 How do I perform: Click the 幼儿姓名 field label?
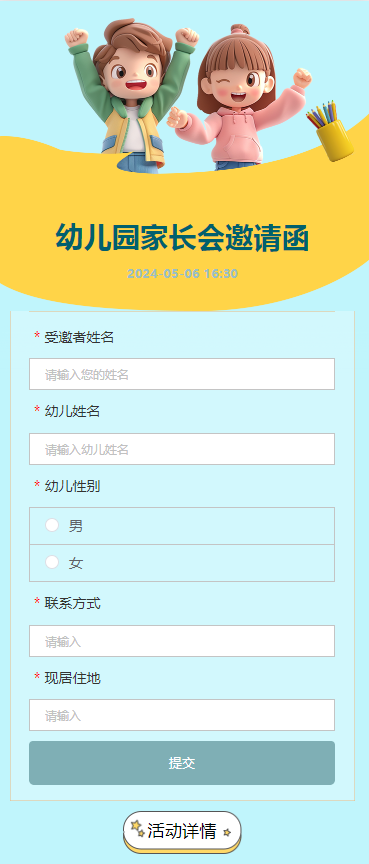tap(72, 411)
